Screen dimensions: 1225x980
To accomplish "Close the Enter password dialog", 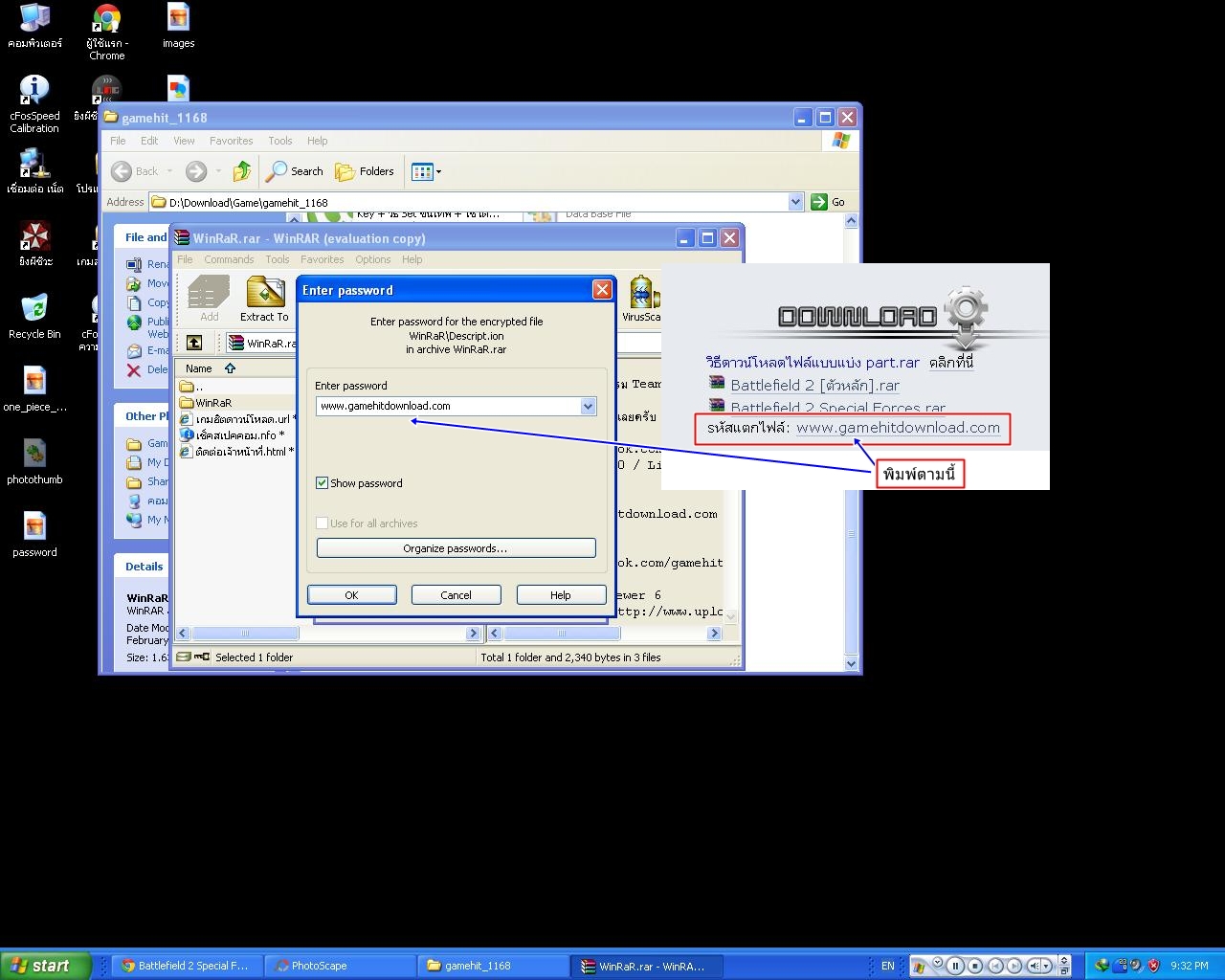I will click(602, 290).
